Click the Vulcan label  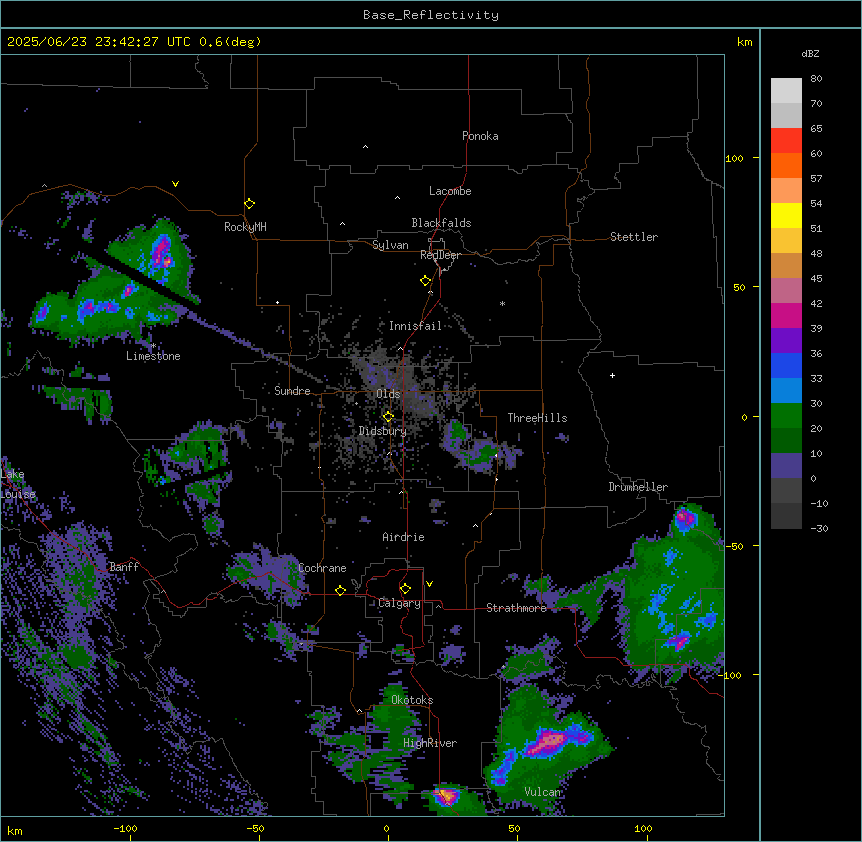[x=542, y=792]
